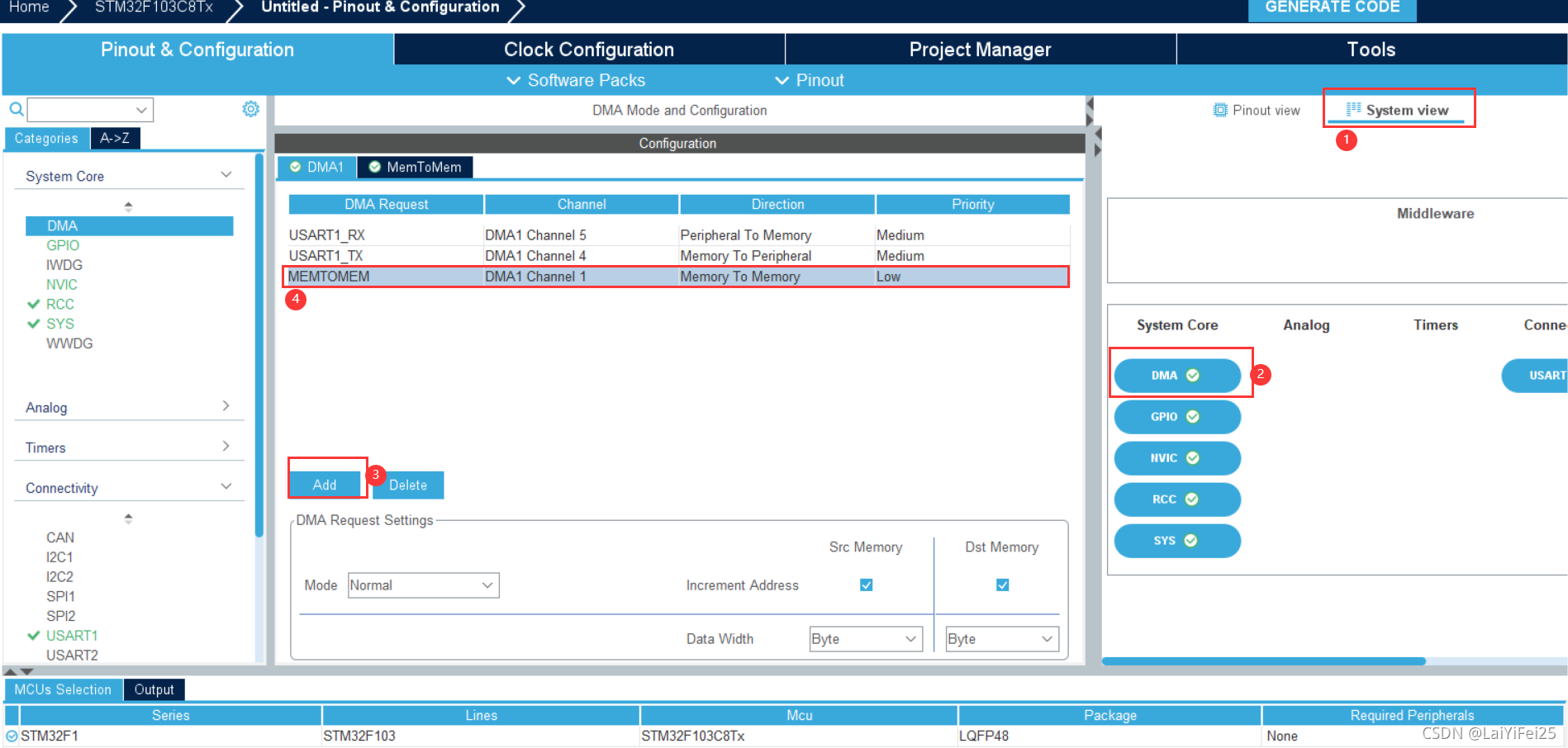The width and height of the screenshot is (1568, 748).
Task: Click the system view horizontal scrollbar
Action: coord(1264,660)
